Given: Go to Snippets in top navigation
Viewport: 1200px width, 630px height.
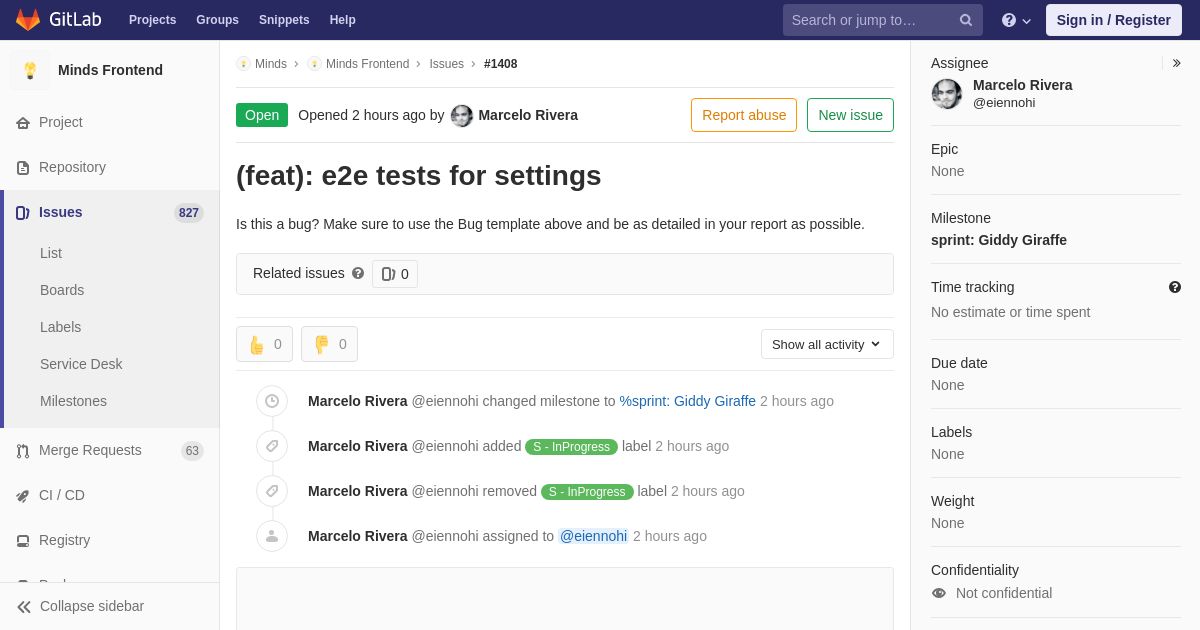Looking at the screenshot, I should pos(284,20).
